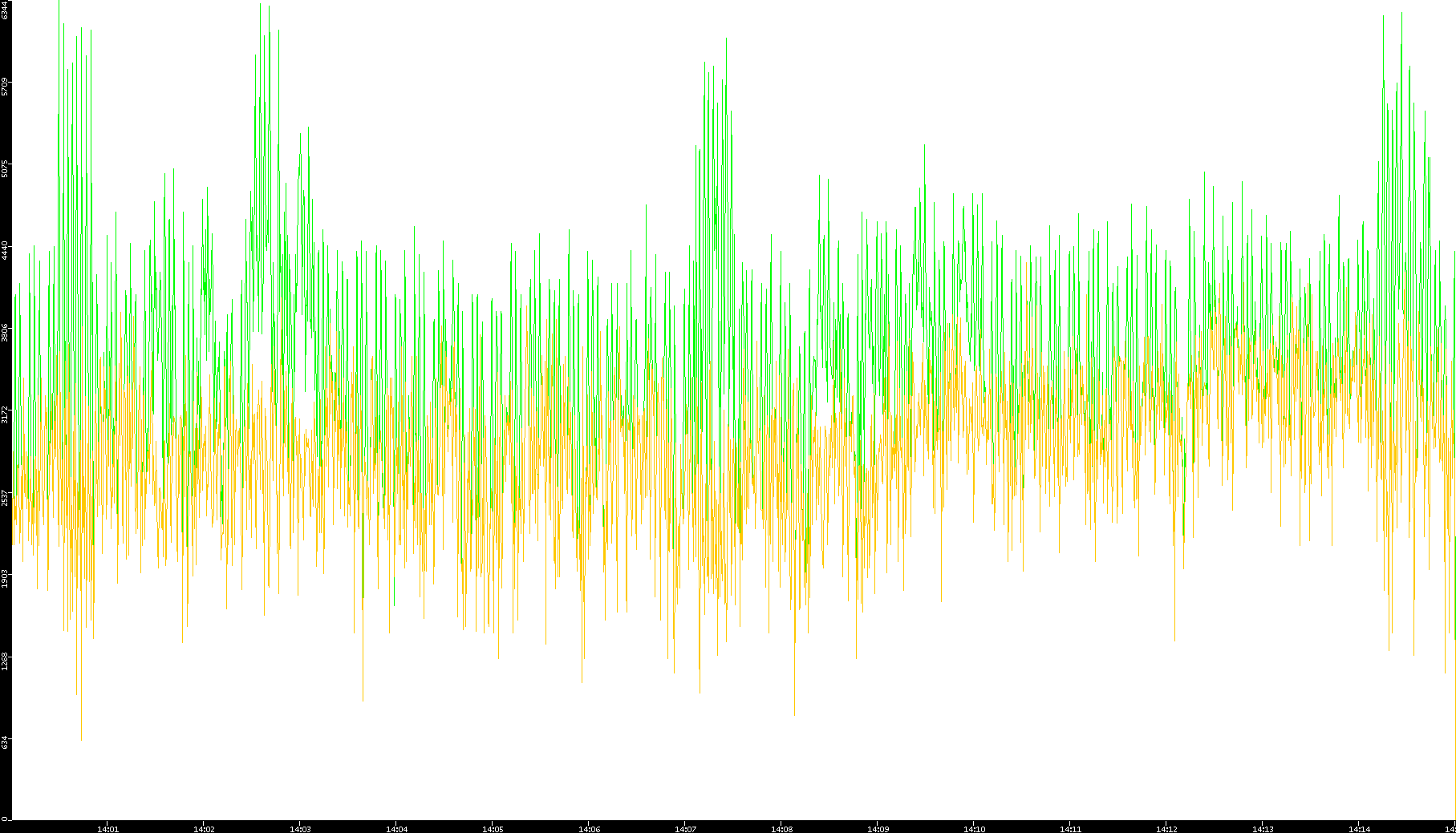
Task: Click the 6344 value axis label
Action: (x=5, y=10)
